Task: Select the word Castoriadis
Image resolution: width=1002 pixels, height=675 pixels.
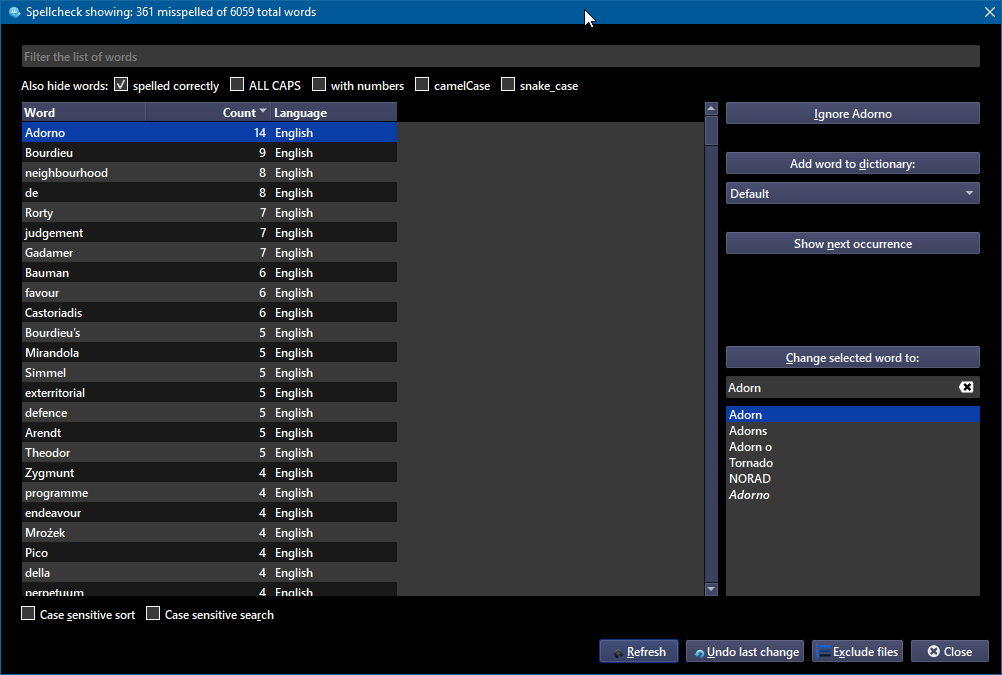Action: pyautogui.click(x=210, y=313)
